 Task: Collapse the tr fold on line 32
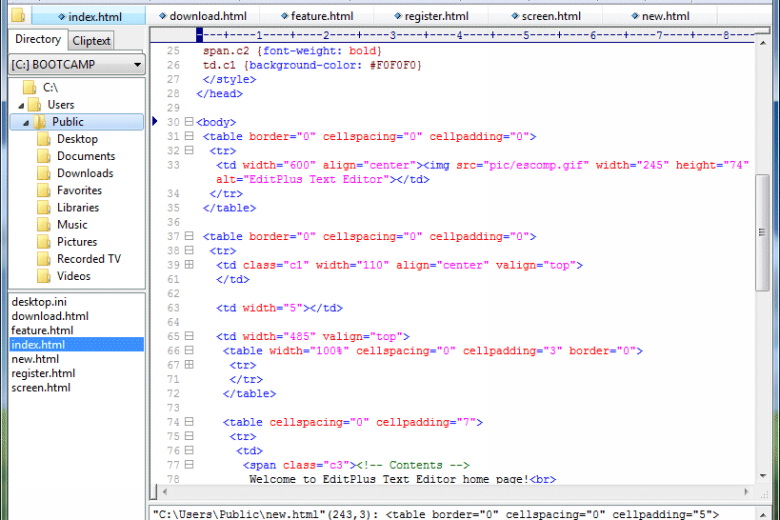point(189,150)
